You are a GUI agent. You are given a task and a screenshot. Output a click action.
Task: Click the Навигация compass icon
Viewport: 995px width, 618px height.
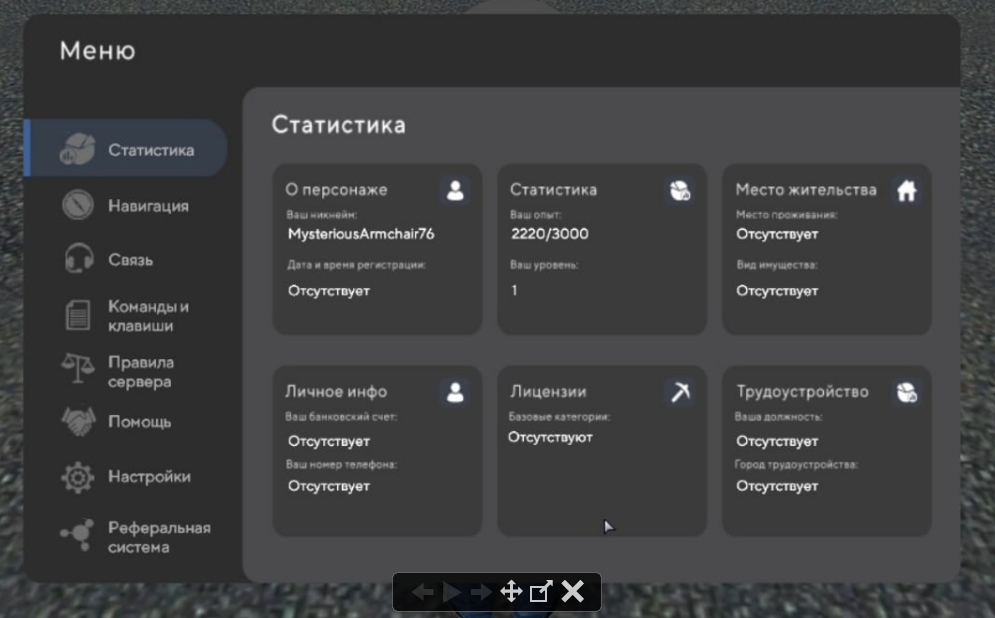click(x=77, y=205)
